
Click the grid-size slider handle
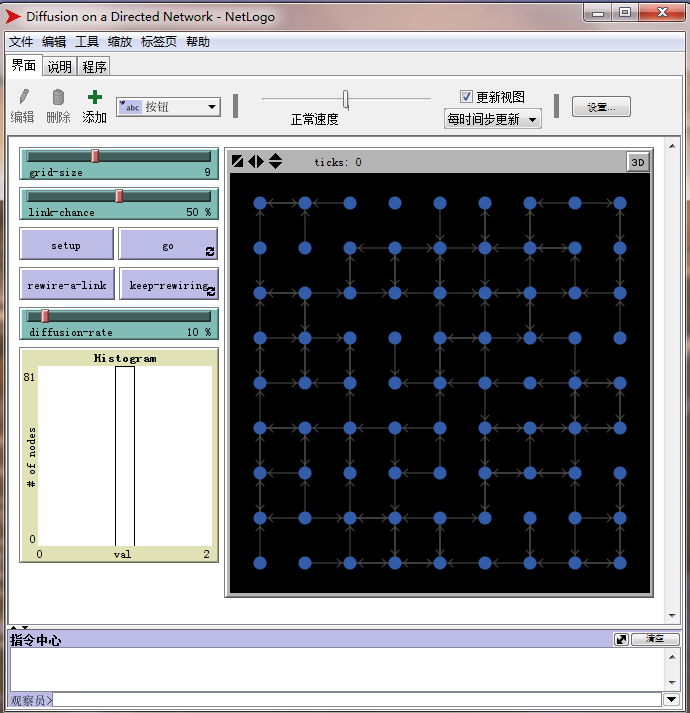point(95,156)
